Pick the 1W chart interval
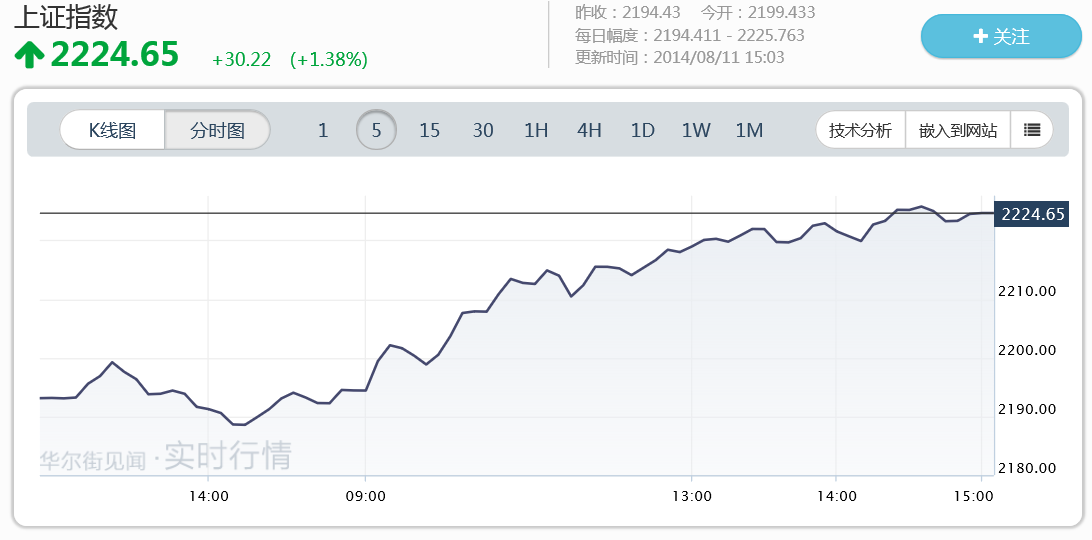This screenshot has width=1092, height=540. pos(696,130)
